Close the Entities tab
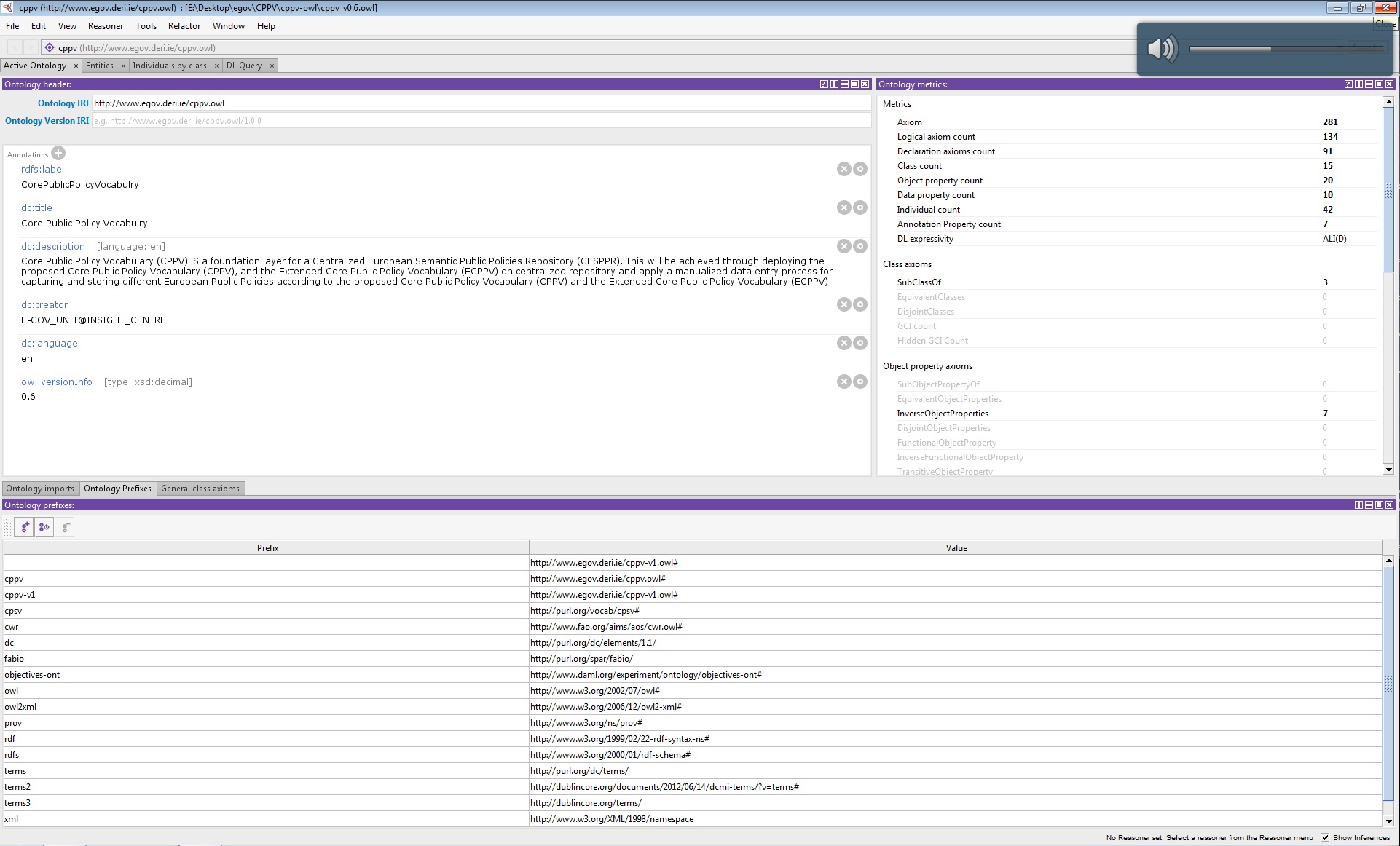Screen dimensions: 1400x846 (x=123, y=66)
